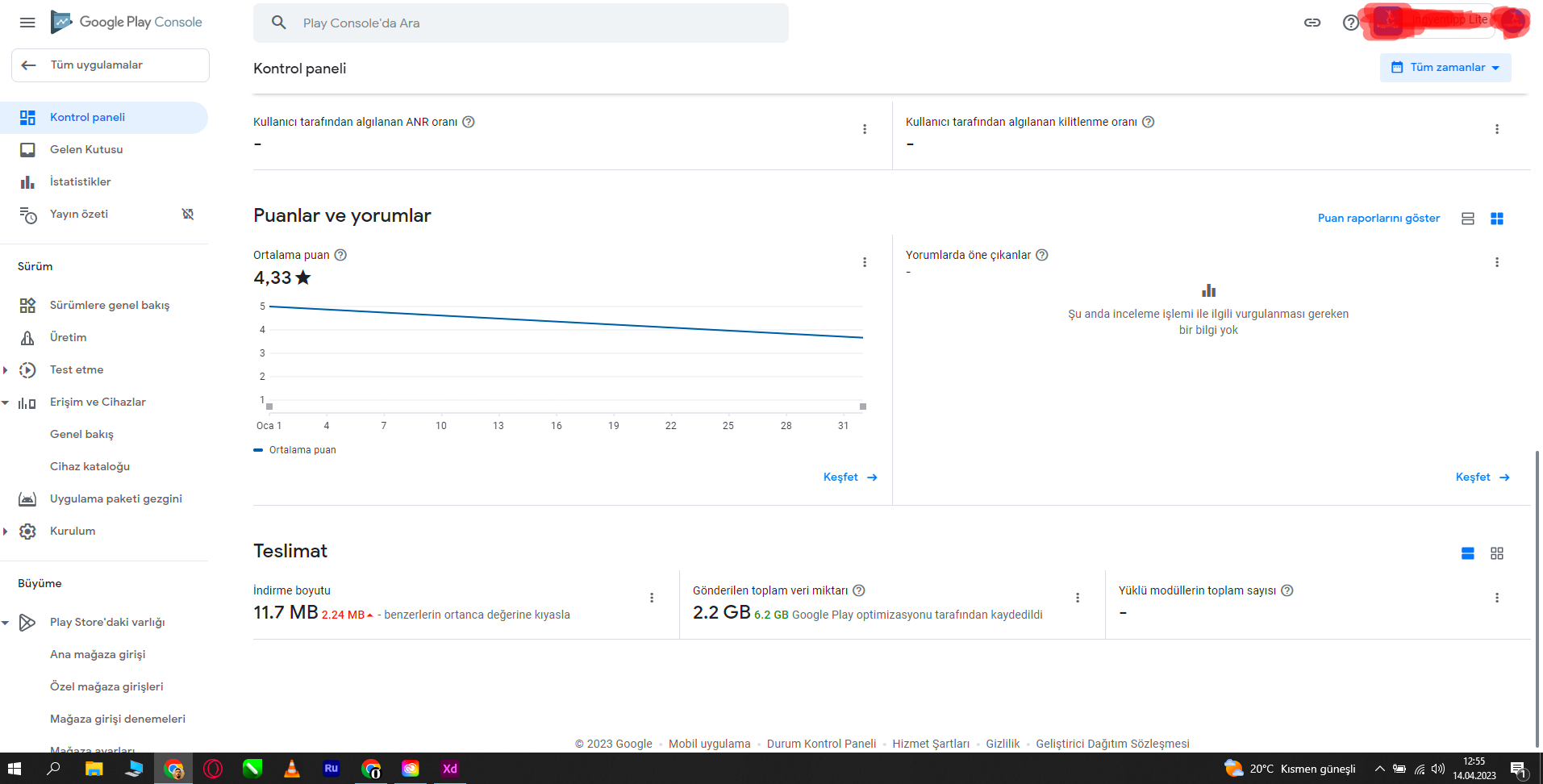The image size is (1543, 784).
Task: Click the Puan raporlarını göster link
Action: (1378, 219)
